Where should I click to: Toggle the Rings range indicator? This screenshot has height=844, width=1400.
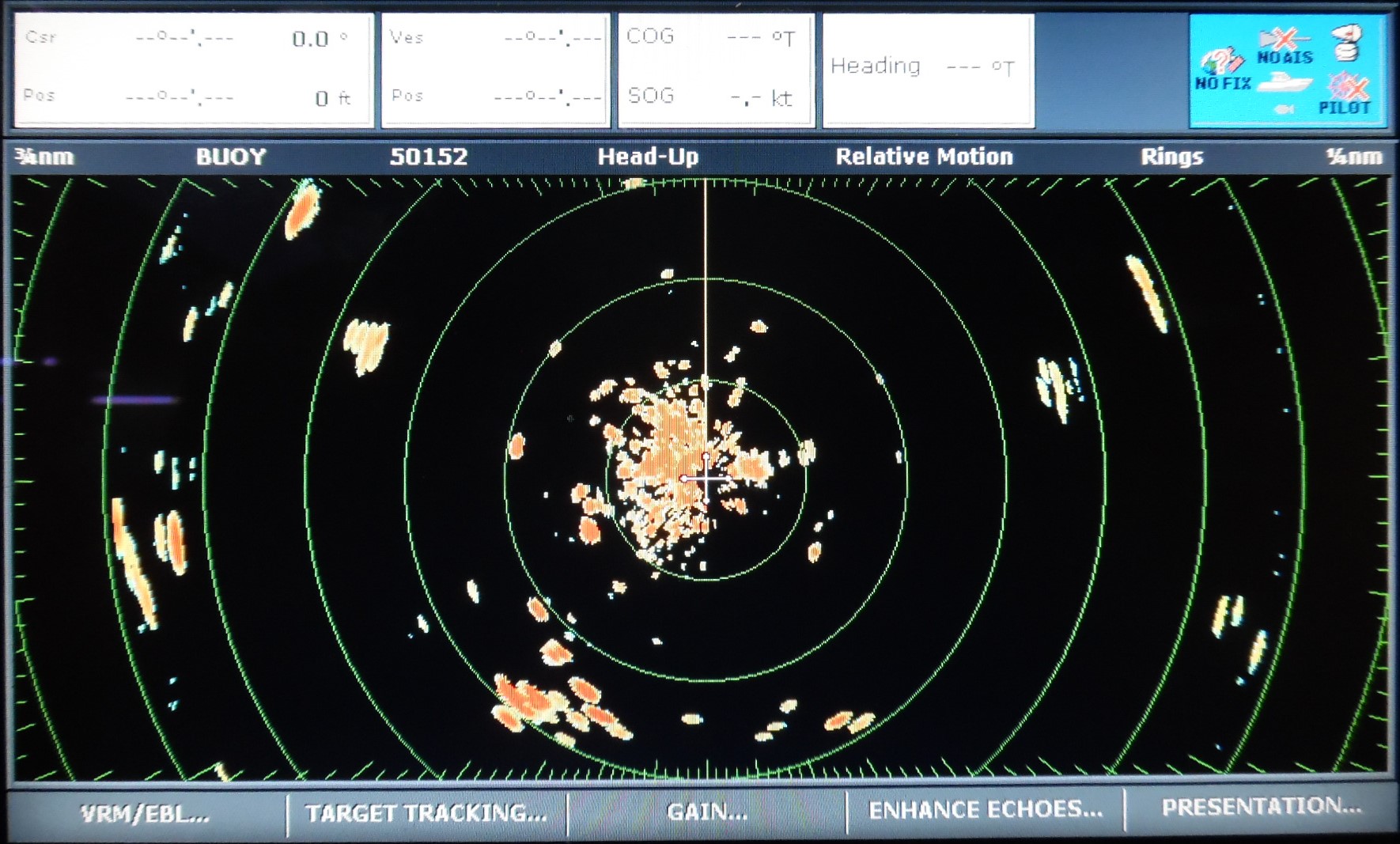[x=1171, y=157]
